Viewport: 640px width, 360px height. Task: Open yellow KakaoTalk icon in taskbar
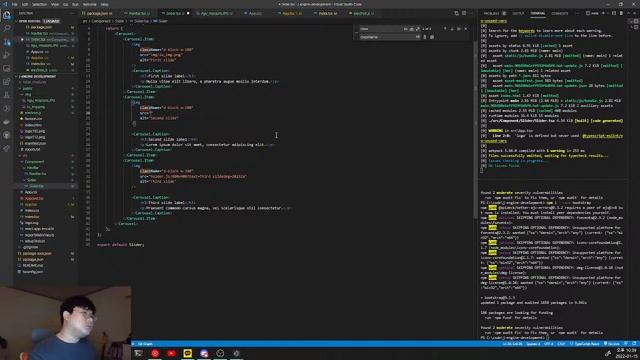188,353
